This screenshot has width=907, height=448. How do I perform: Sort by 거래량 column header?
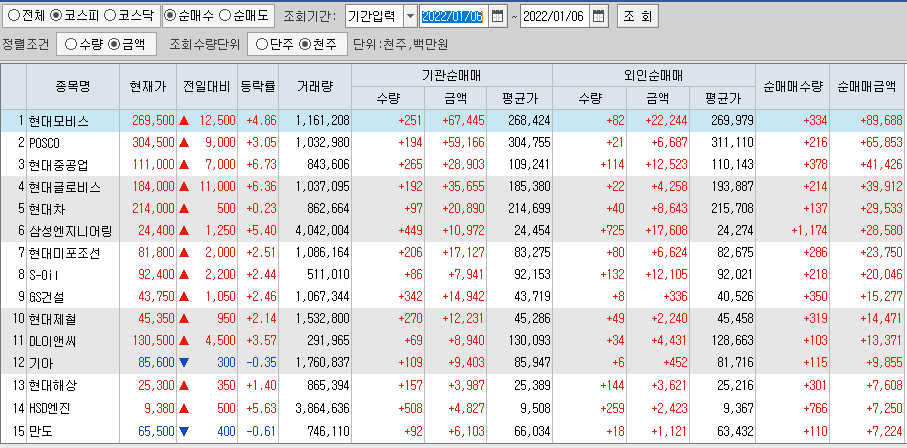coord(315,87)
